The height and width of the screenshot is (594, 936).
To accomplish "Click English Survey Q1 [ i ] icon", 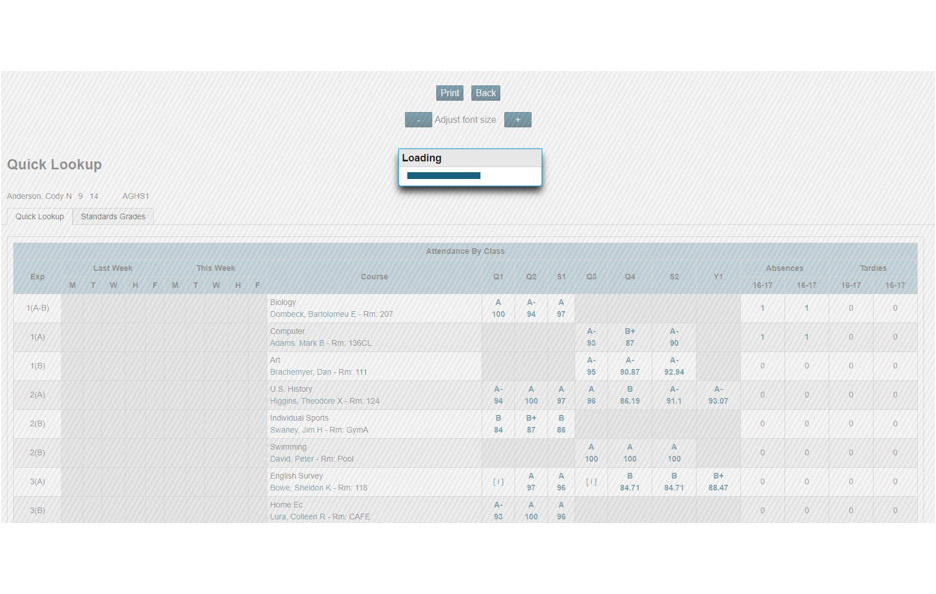I will click(498, 482).
